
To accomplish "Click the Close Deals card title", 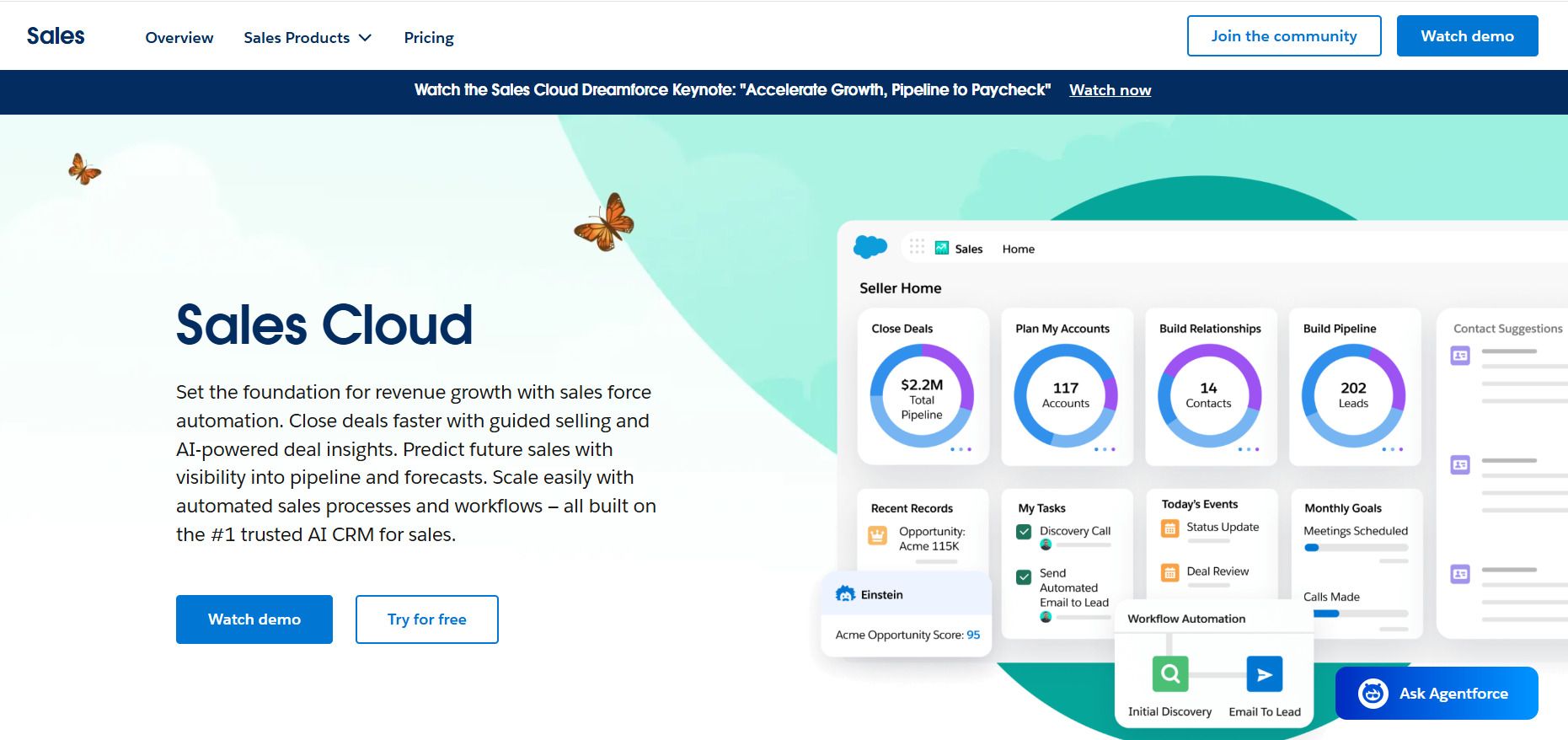I will pos(902,329).
